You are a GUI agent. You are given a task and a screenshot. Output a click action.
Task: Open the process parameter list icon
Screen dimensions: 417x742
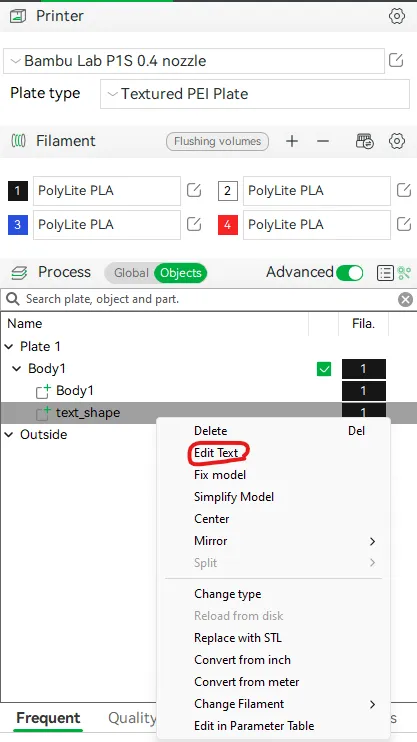coord(385,273)
